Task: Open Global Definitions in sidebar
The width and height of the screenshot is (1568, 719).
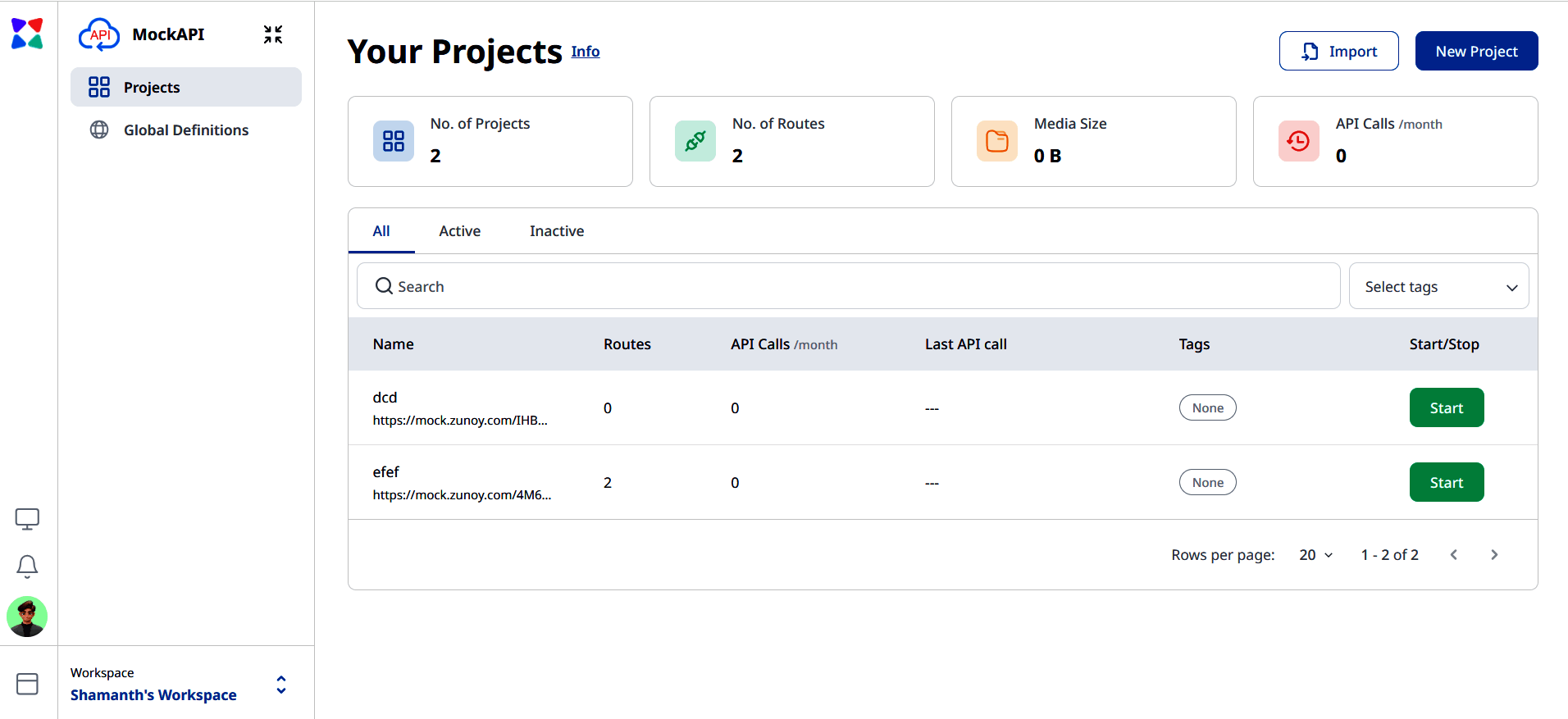Action: (x=186, y=130)
